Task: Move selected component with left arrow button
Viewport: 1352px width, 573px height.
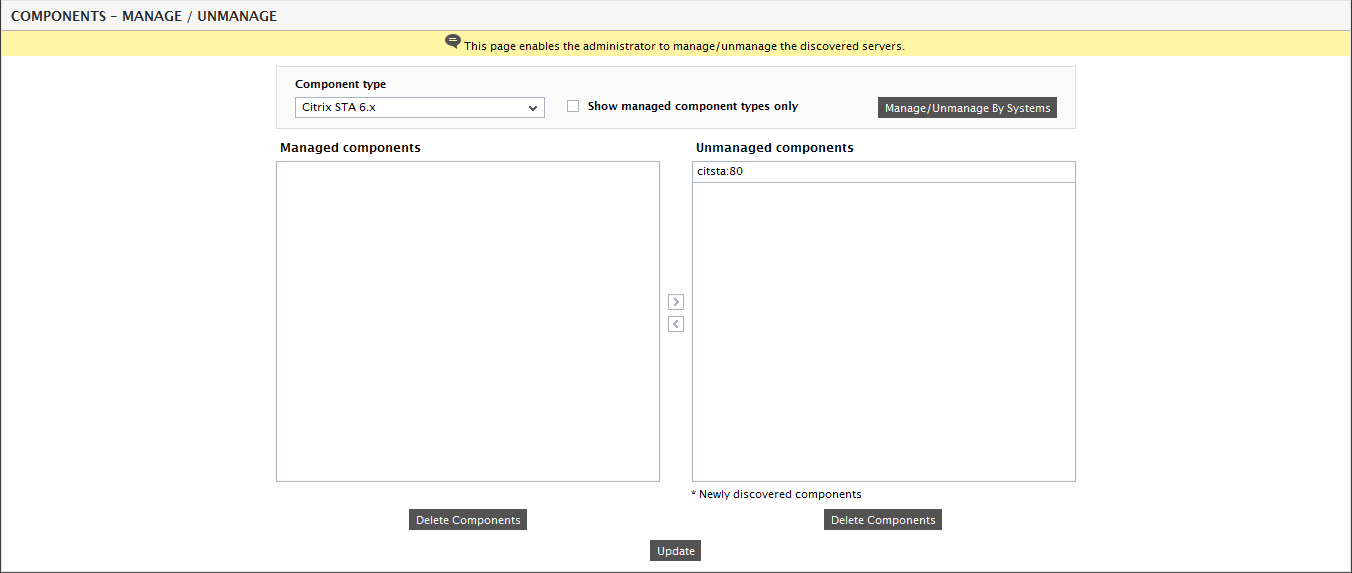Action: point(676,324)
